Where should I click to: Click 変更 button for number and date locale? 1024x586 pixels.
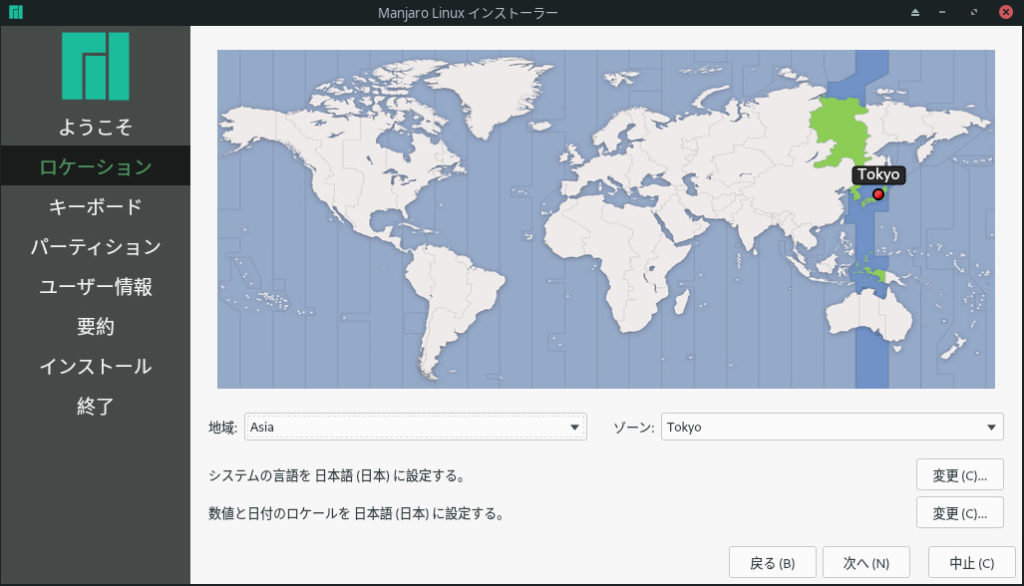959,513
